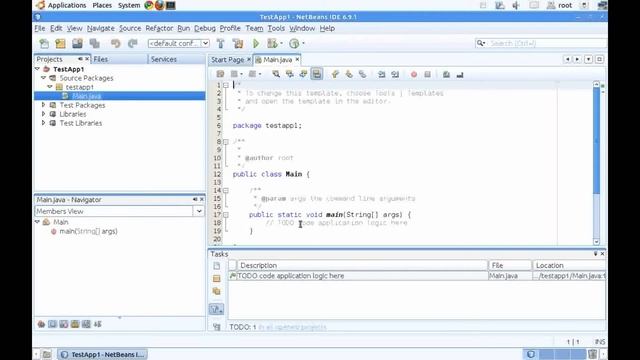This screenshot has width=640, height=360.
Task: Click the Toggle Bookmark editor icon
Action: click(362, 74)
